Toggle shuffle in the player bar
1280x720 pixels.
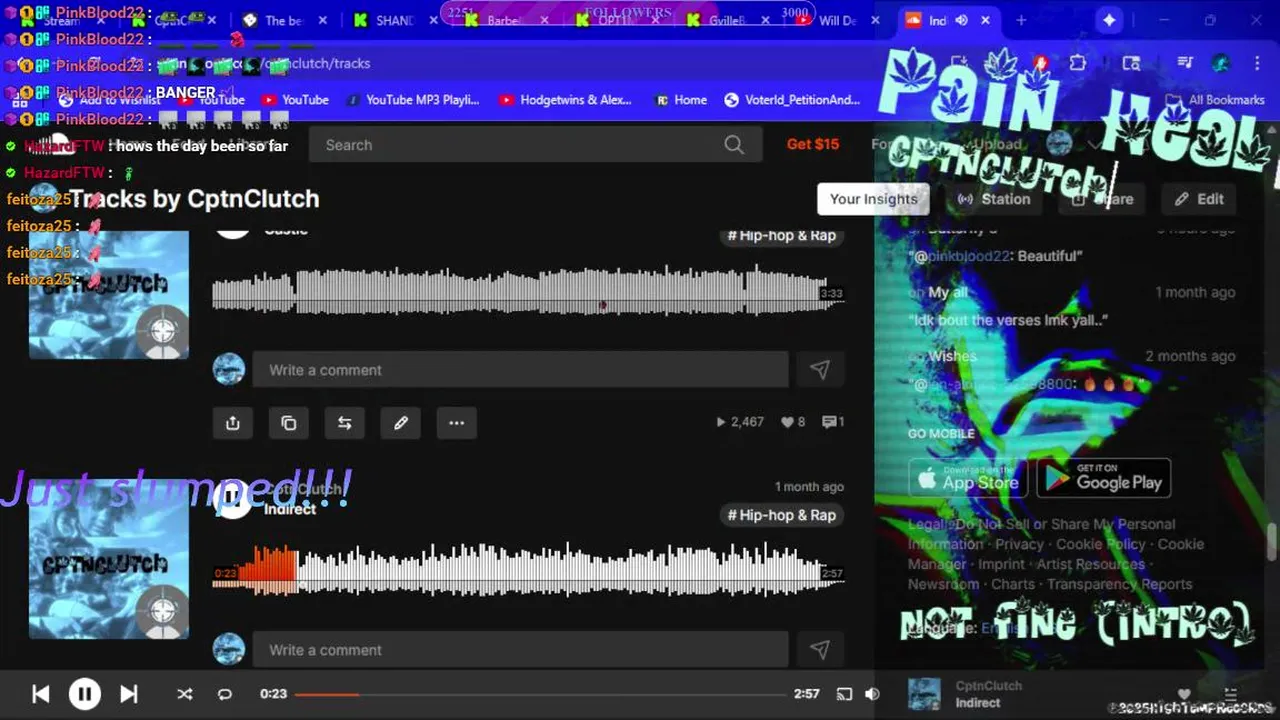click(185, 694)
